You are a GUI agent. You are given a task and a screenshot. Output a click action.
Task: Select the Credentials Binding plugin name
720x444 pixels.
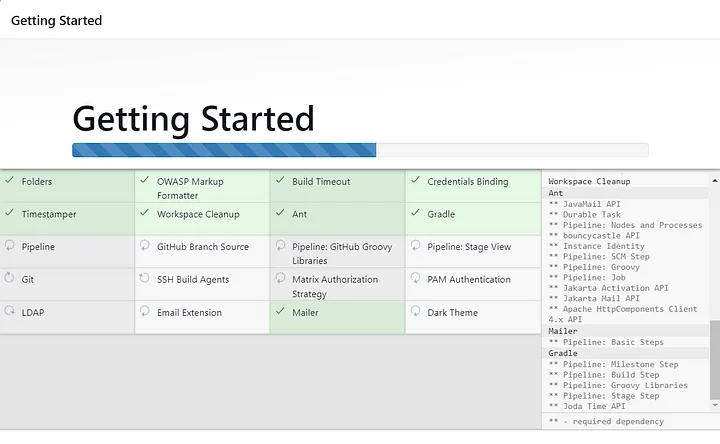click(468, 182)
